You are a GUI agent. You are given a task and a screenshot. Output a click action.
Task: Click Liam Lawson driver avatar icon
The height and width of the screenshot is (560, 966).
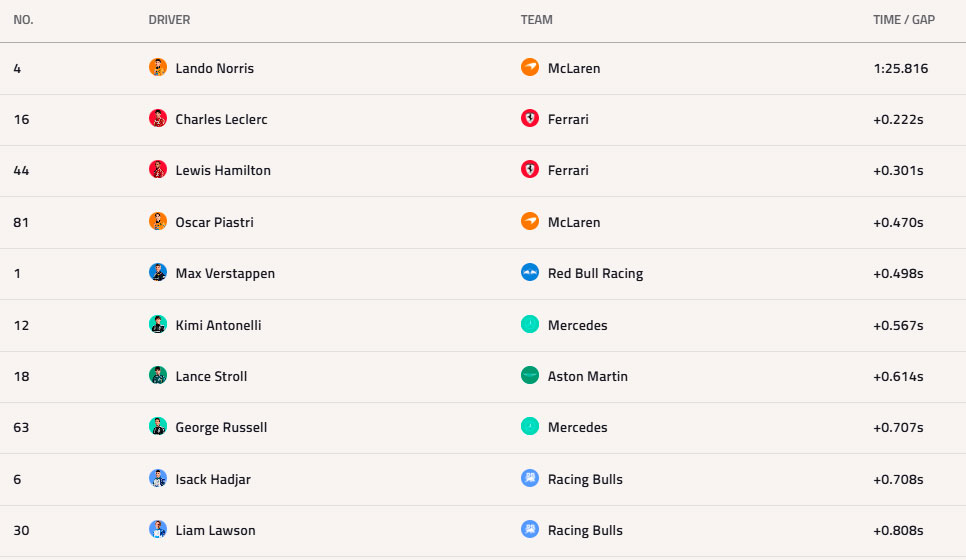158,530
